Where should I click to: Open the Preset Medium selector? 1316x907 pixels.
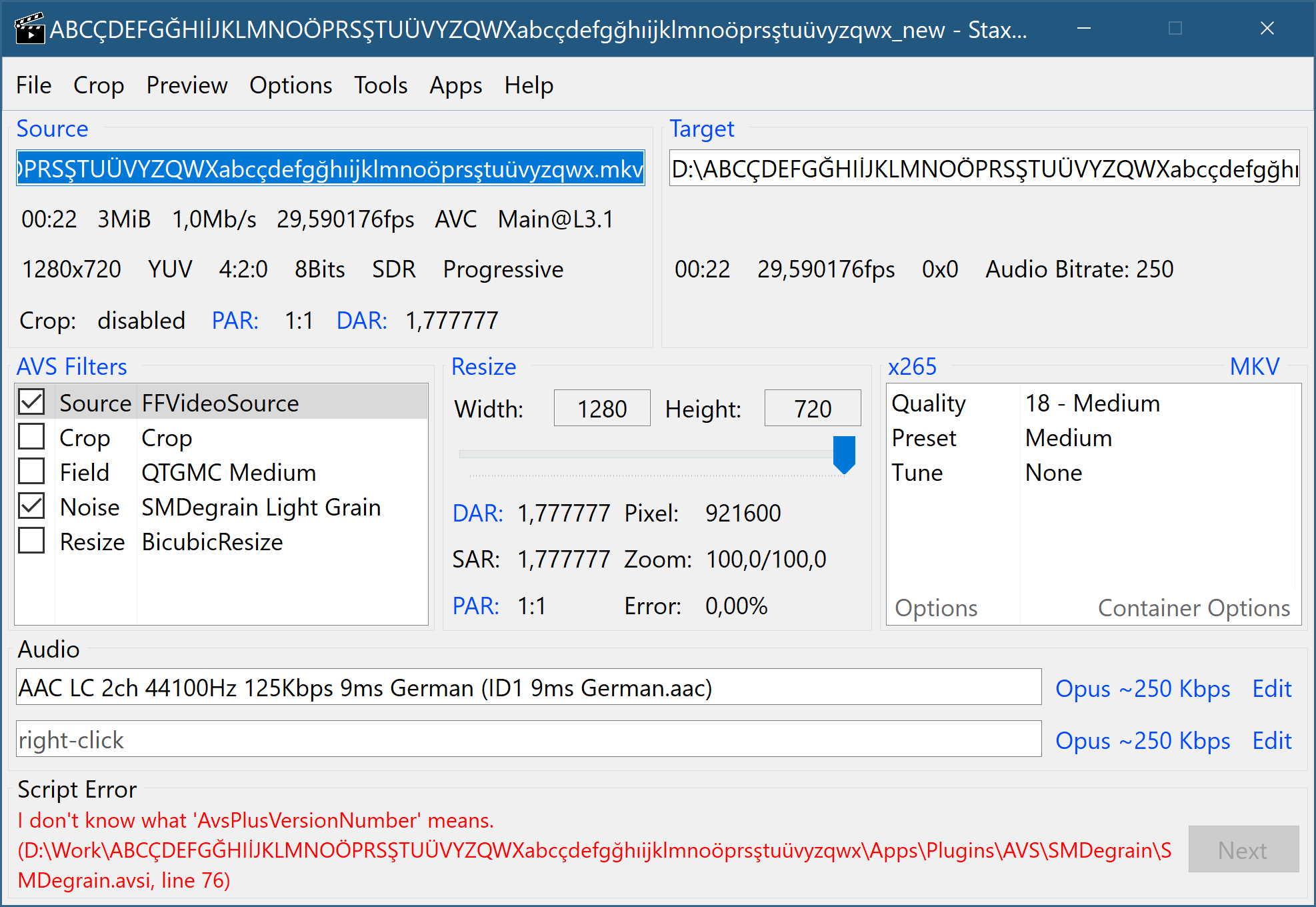[x=1068, y=437]
